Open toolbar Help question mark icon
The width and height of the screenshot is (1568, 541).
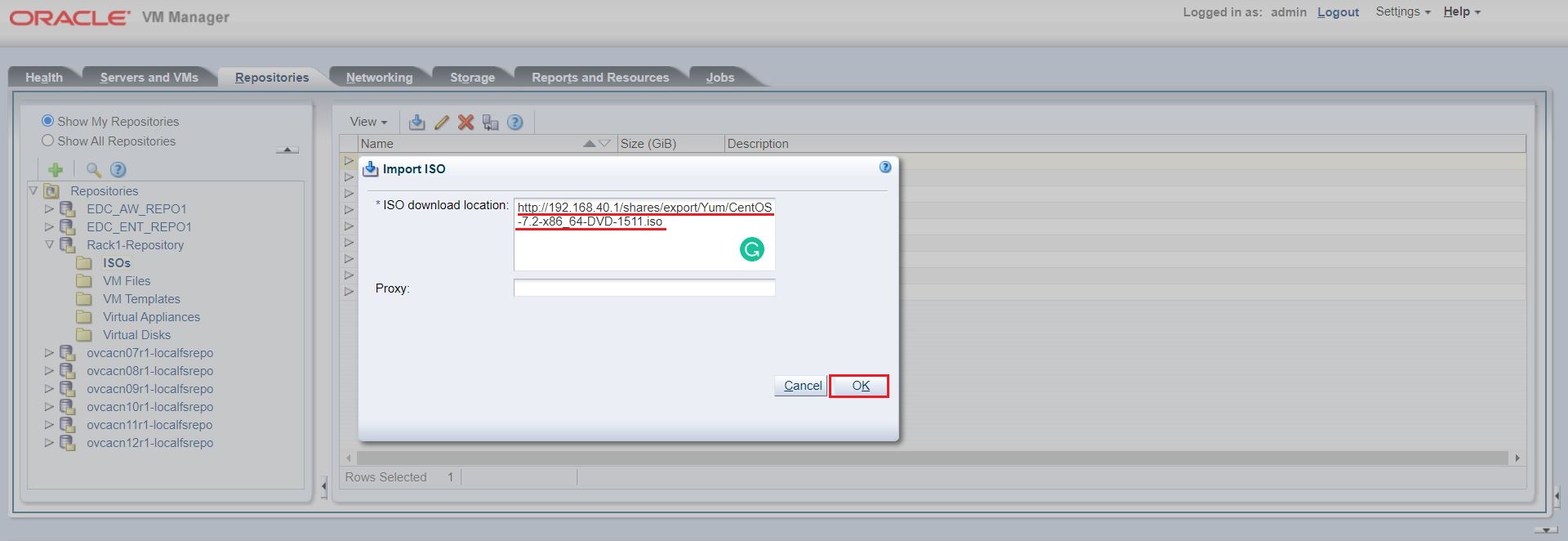[514, 122]
